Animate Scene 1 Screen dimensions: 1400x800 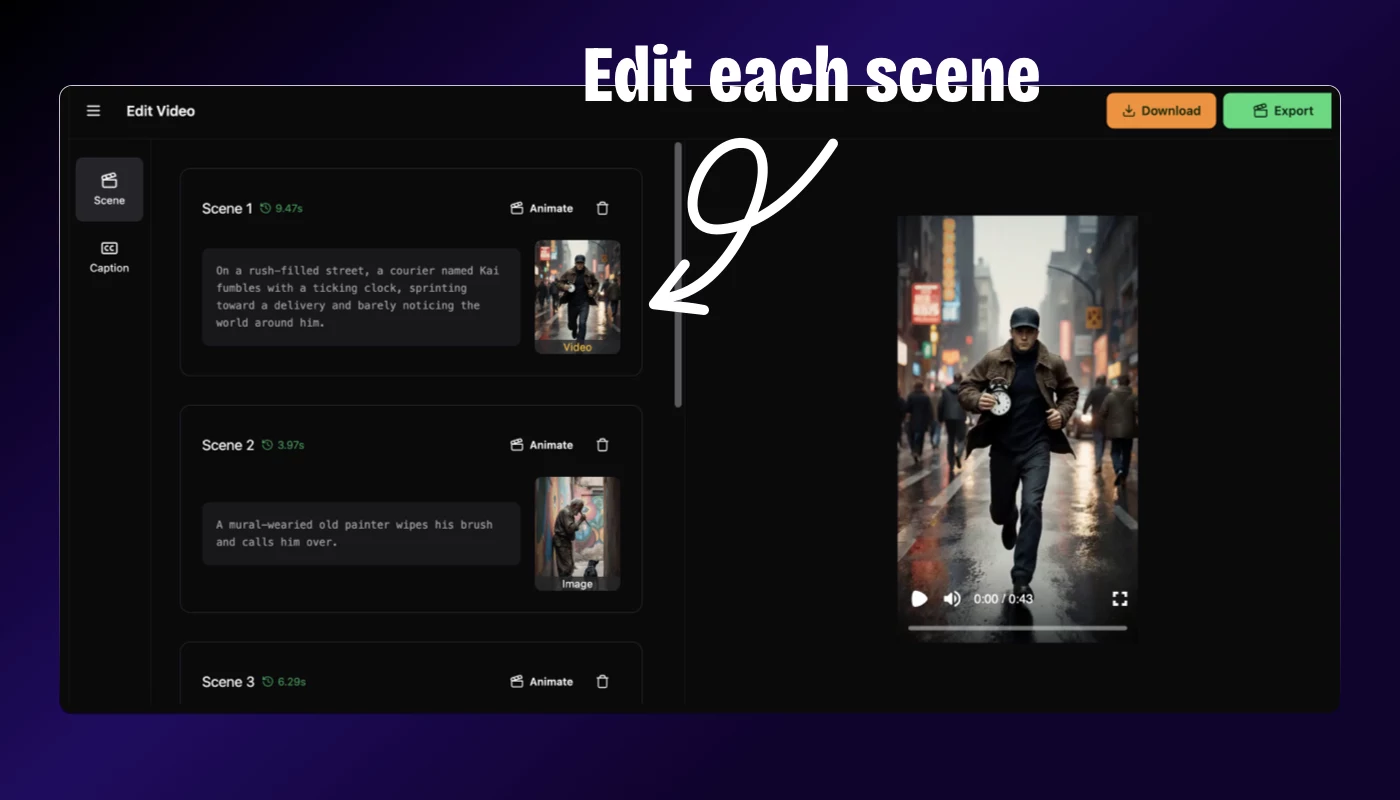pyautogui.click(x=541, y=208)
